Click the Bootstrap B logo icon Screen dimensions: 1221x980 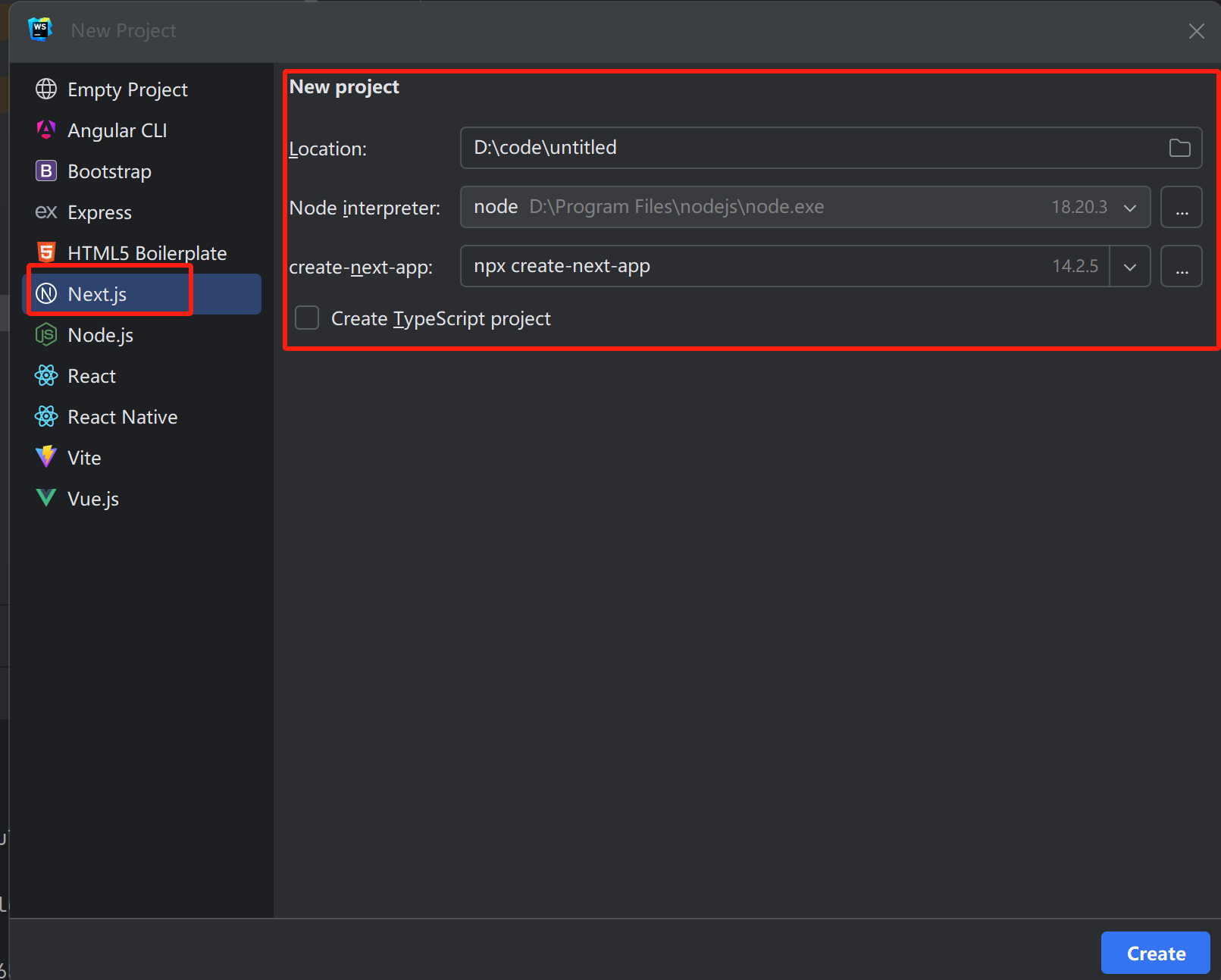point(46,171)
